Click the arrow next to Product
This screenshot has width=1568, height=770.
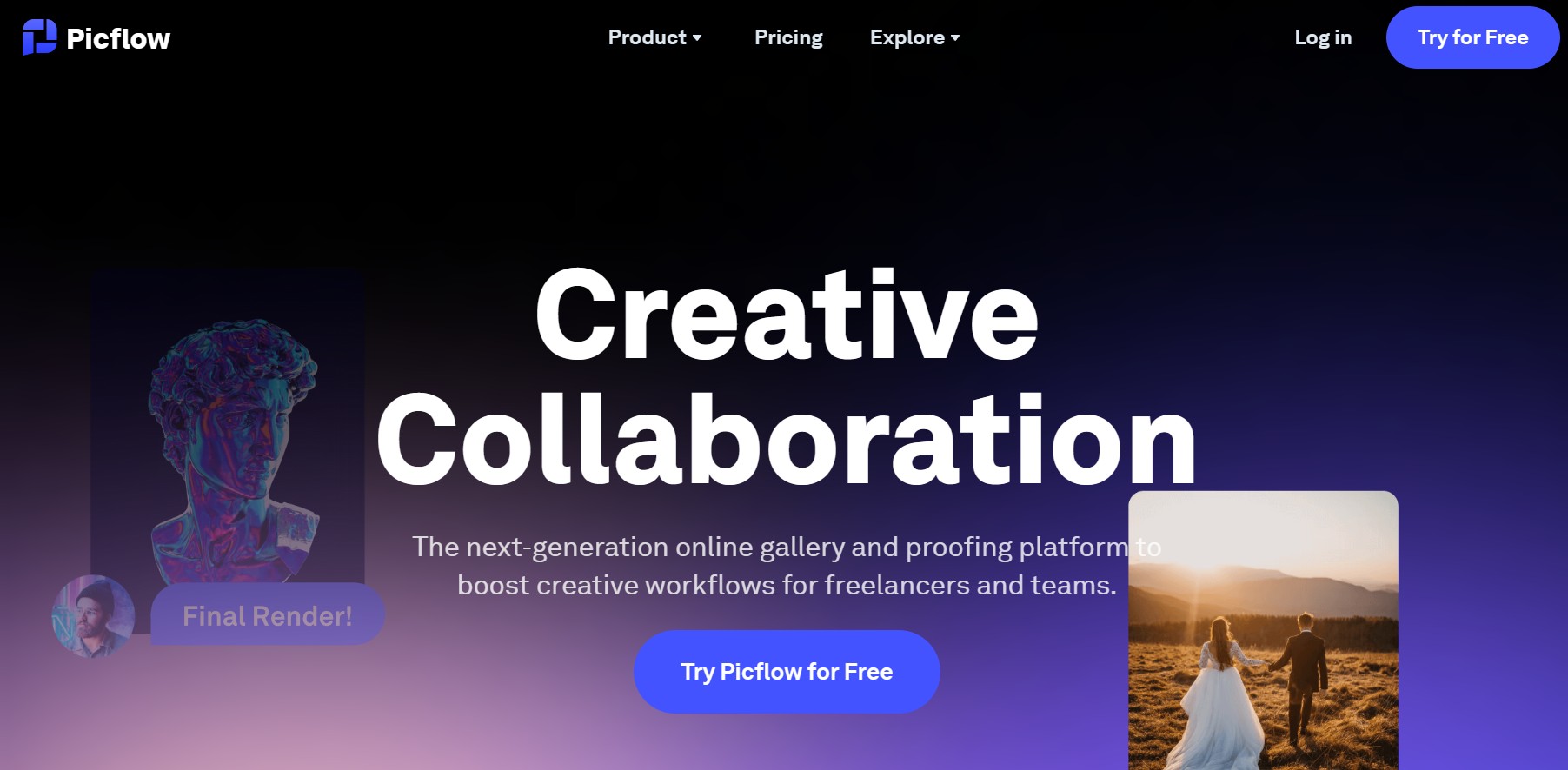tap(697, 38)
